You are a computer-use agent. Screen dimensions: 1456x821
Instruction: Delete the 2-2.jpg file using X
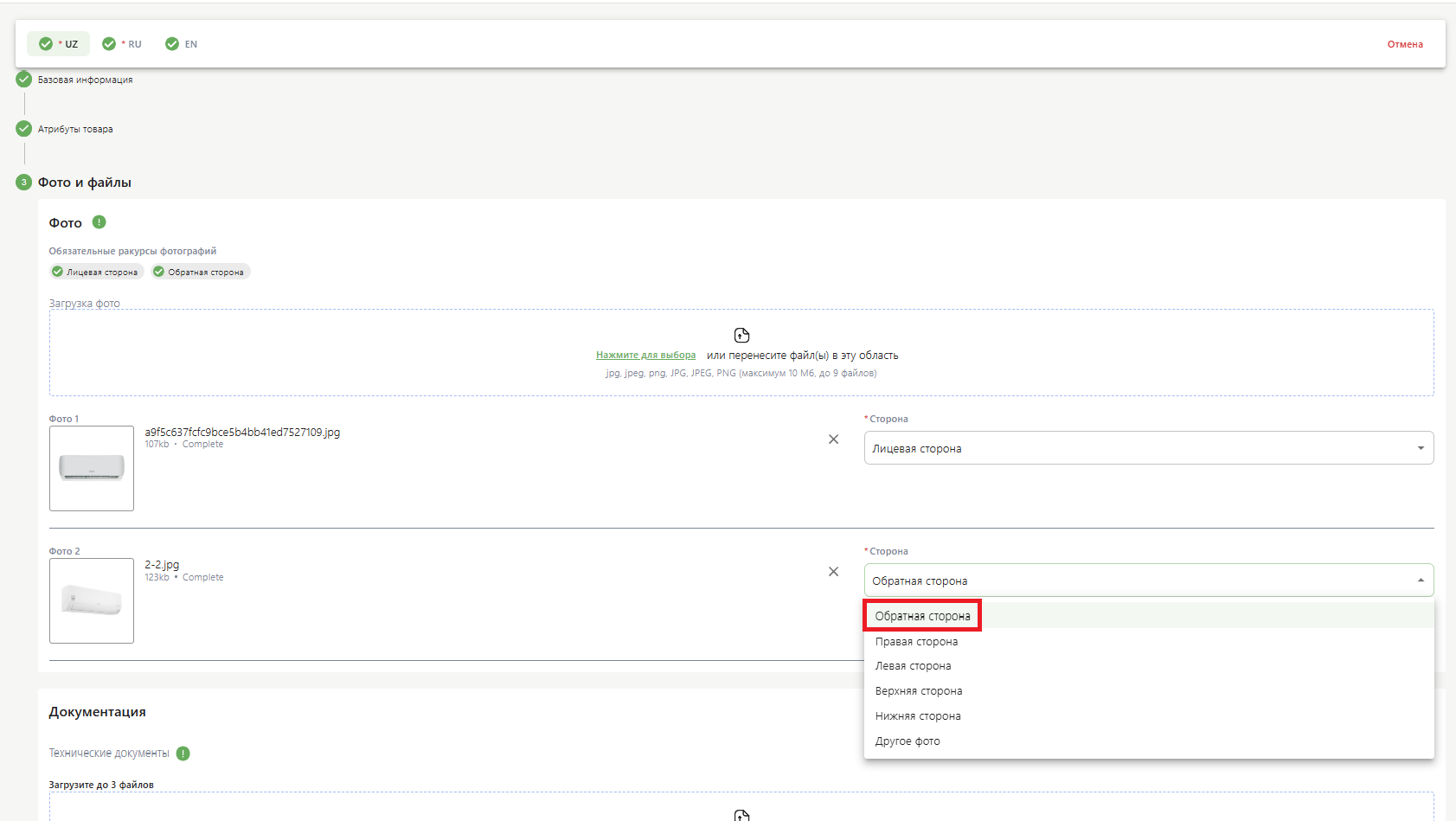pyautogui.click(x=833, y=572)
